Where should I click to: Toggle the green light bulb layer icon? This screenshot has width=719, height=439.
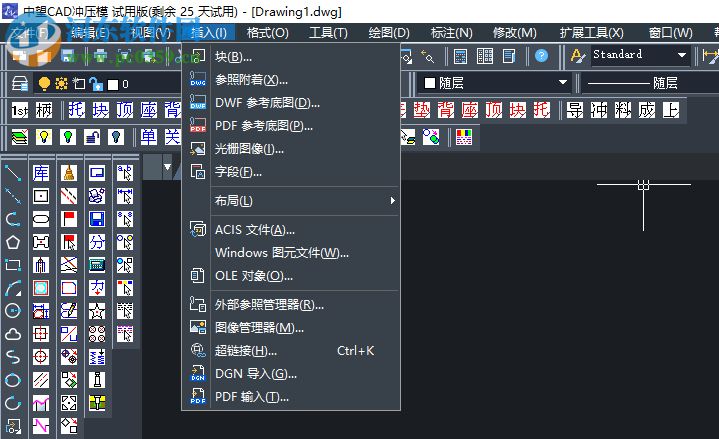coord(68,137)
